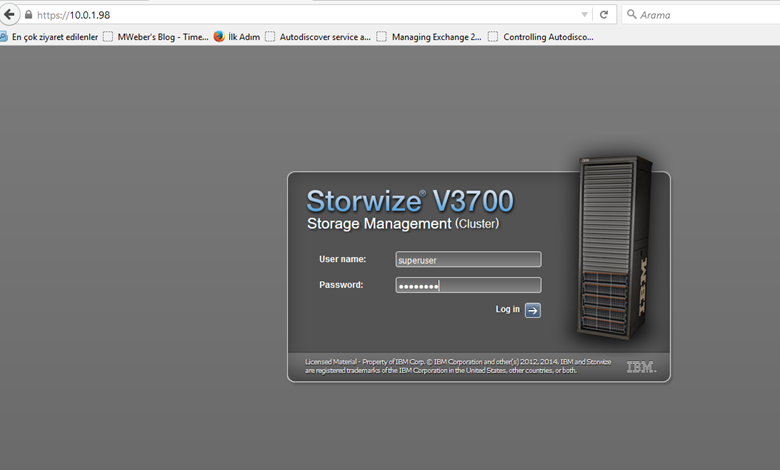The width and height of the screenshot is (780, 470).
Task: Reload the page with refresh icon
Action: point(604,15)
